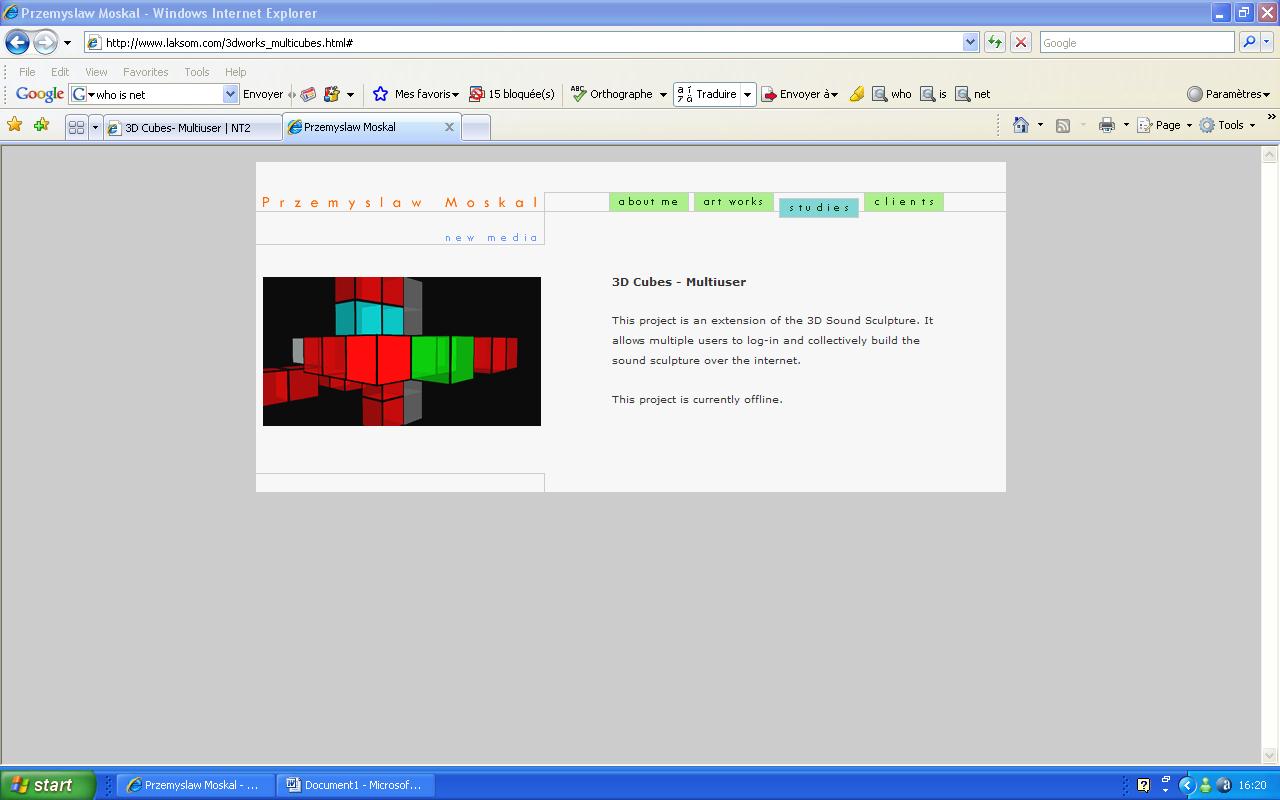Click the Envoyer search button
The image size is (1280, 800).
pos(263,94)
